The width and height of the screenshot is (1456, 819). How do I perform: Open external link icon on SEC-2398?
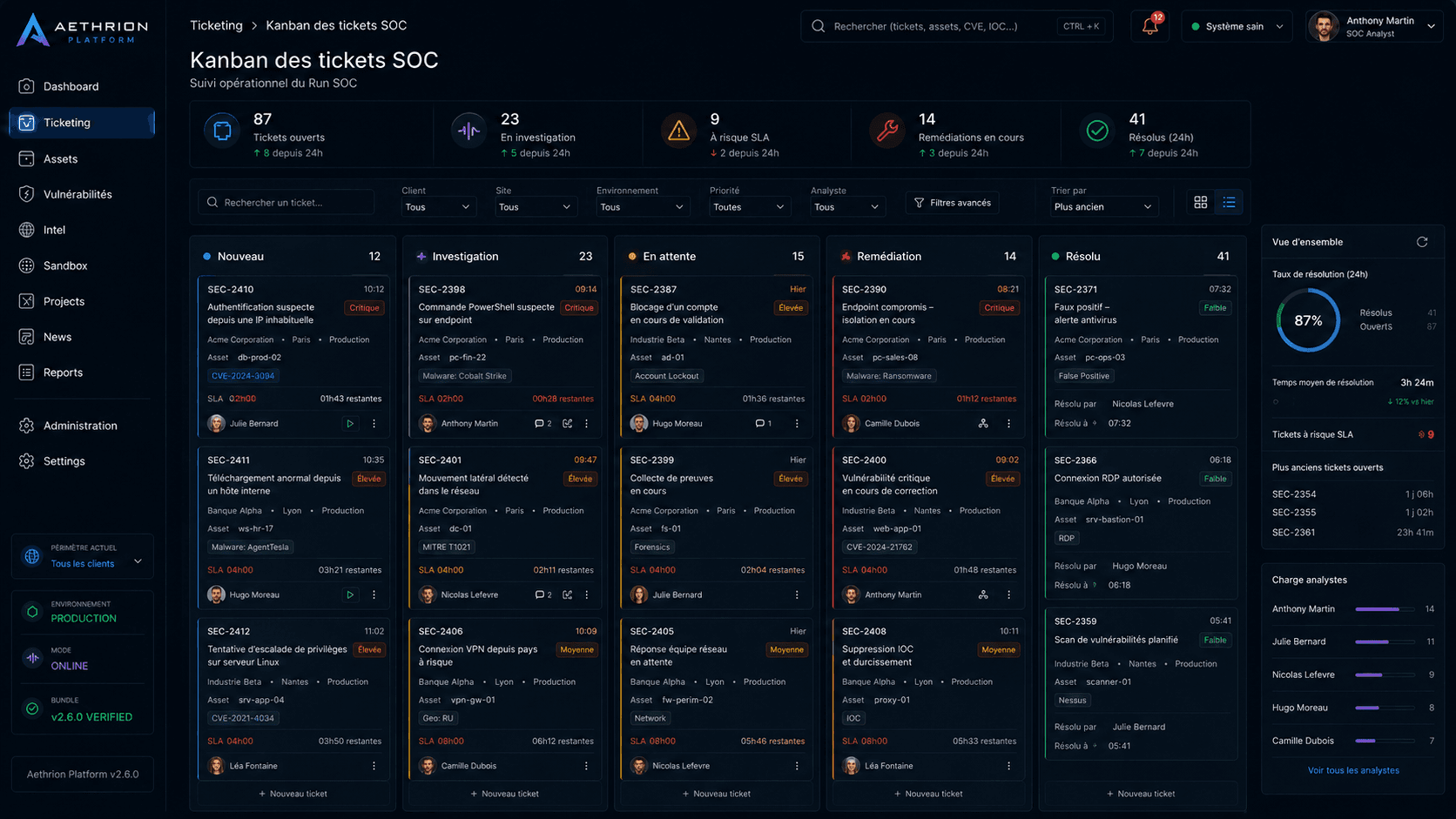point(567,424)
